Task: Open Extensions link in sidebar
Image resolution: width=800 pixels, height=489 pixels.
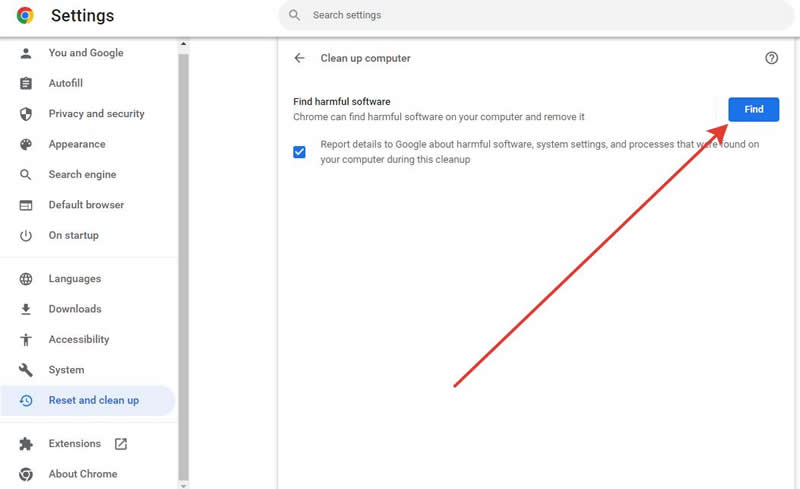Action: pos(74,444)
